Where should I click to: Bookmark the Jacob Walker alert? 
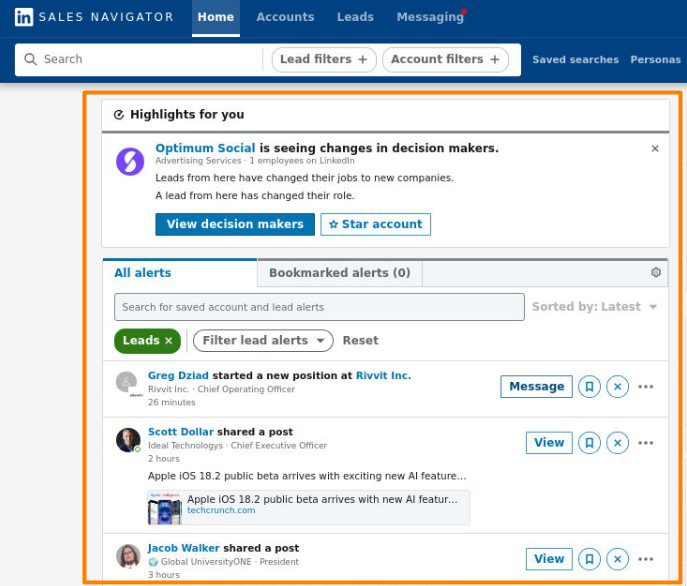pyautogui.click(x=589, y=559)
